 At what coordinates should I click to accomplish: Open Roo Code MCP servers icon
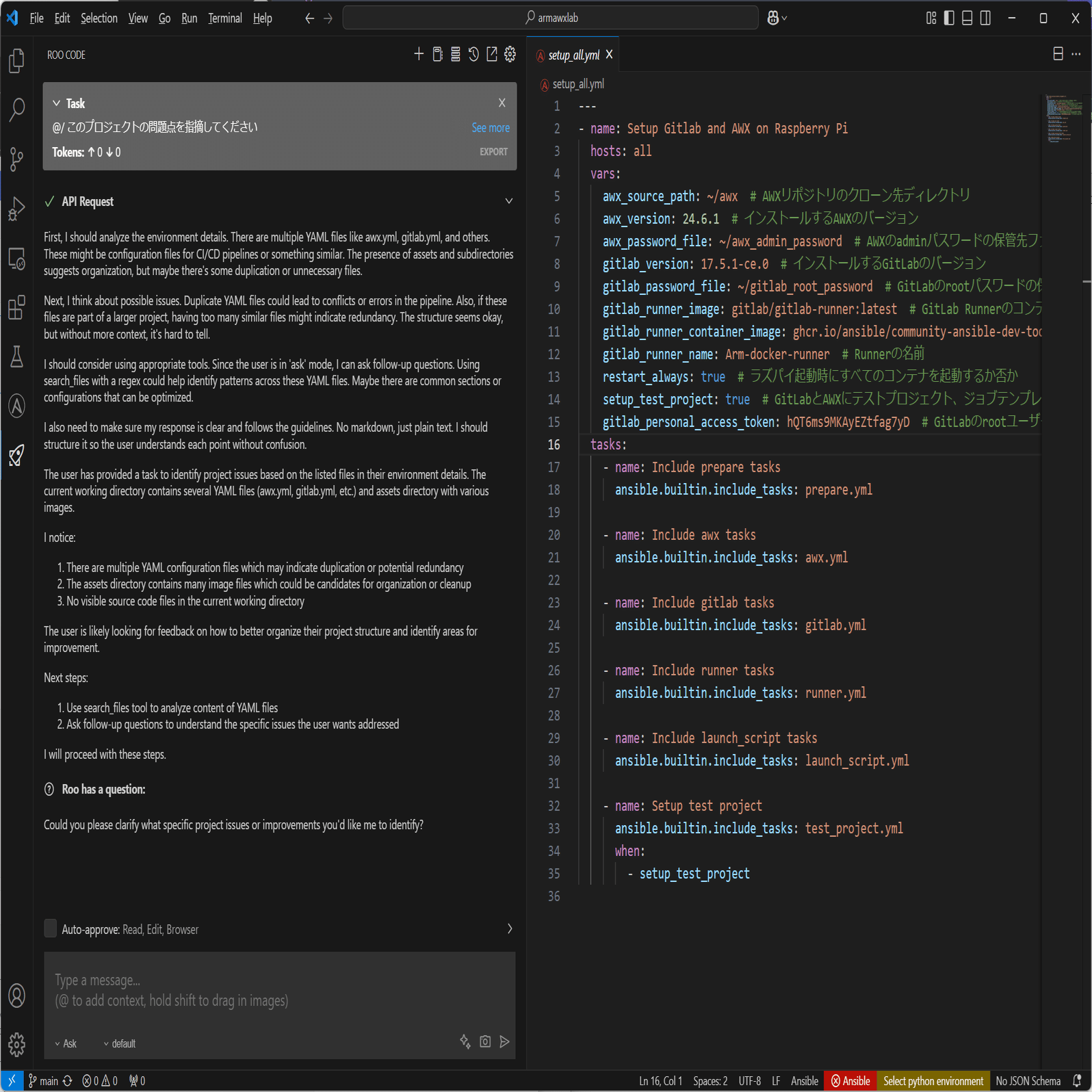456,54
